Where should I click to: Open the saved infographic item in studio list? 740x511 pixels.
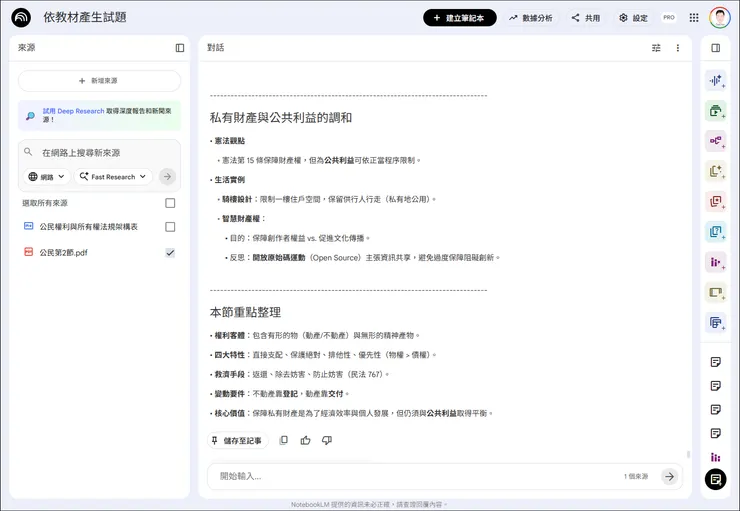coord(715,457)
